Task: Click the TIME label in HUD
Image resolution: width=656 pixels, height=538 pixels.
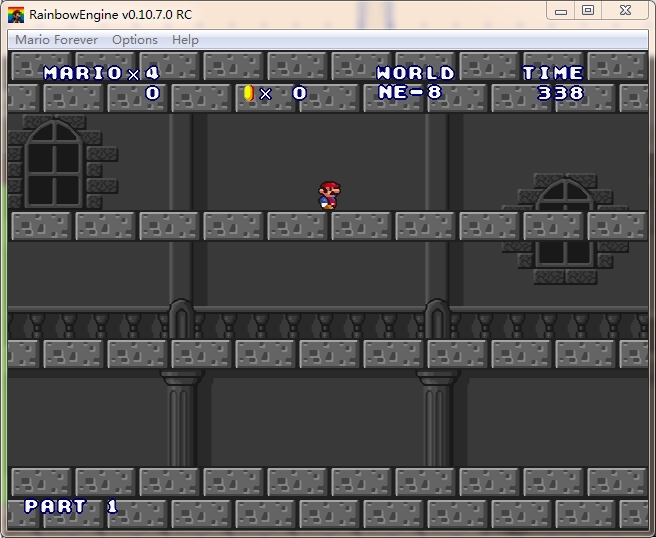Action: click(x=553, y=73)
